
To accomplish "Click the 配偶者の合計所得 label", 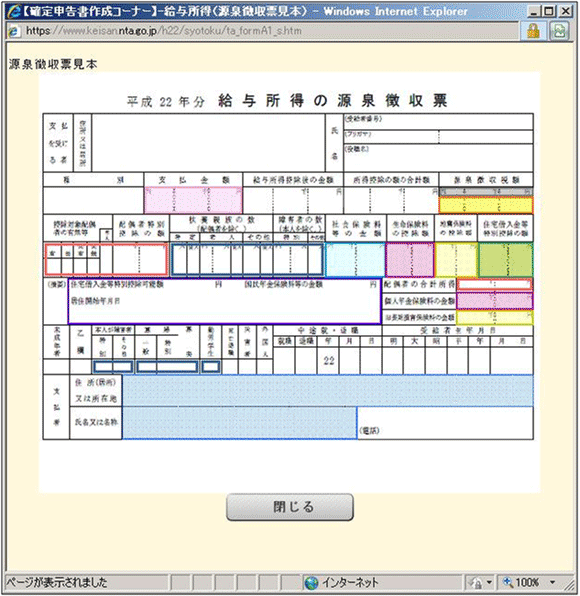I will (x=419, y=284).
